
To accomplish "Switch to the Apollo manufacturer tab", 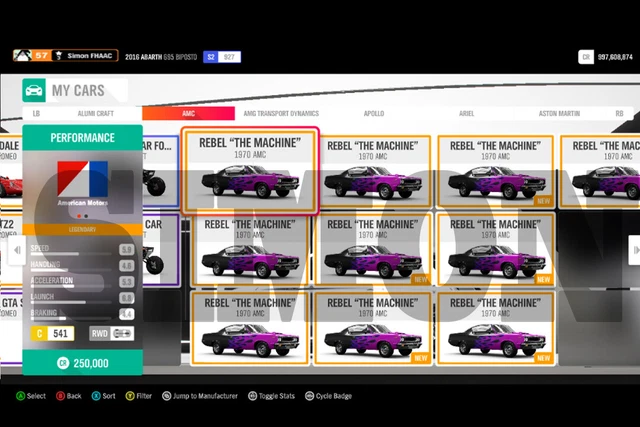I will click(374, 113).
